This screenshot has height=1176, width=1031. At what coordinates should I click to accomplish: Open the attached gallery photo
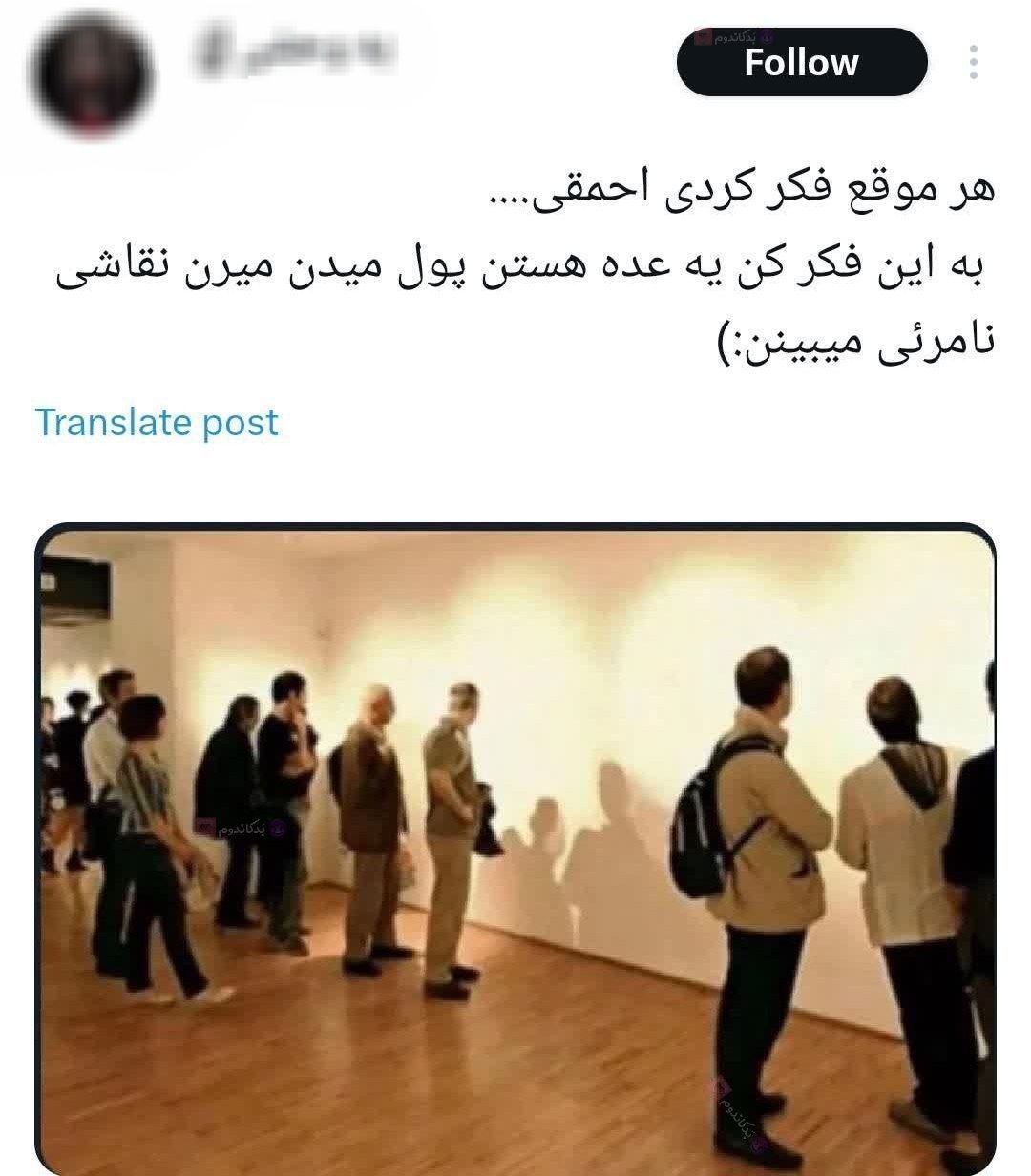point(515,850)
